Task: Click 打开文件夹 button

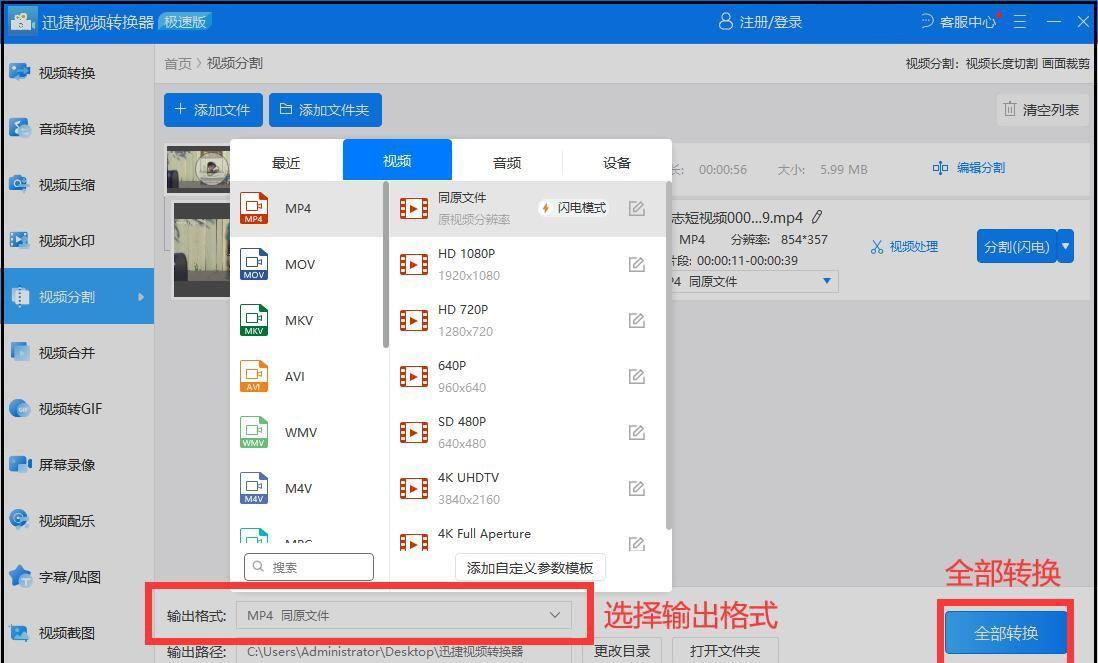Action: tap(725, 650)
